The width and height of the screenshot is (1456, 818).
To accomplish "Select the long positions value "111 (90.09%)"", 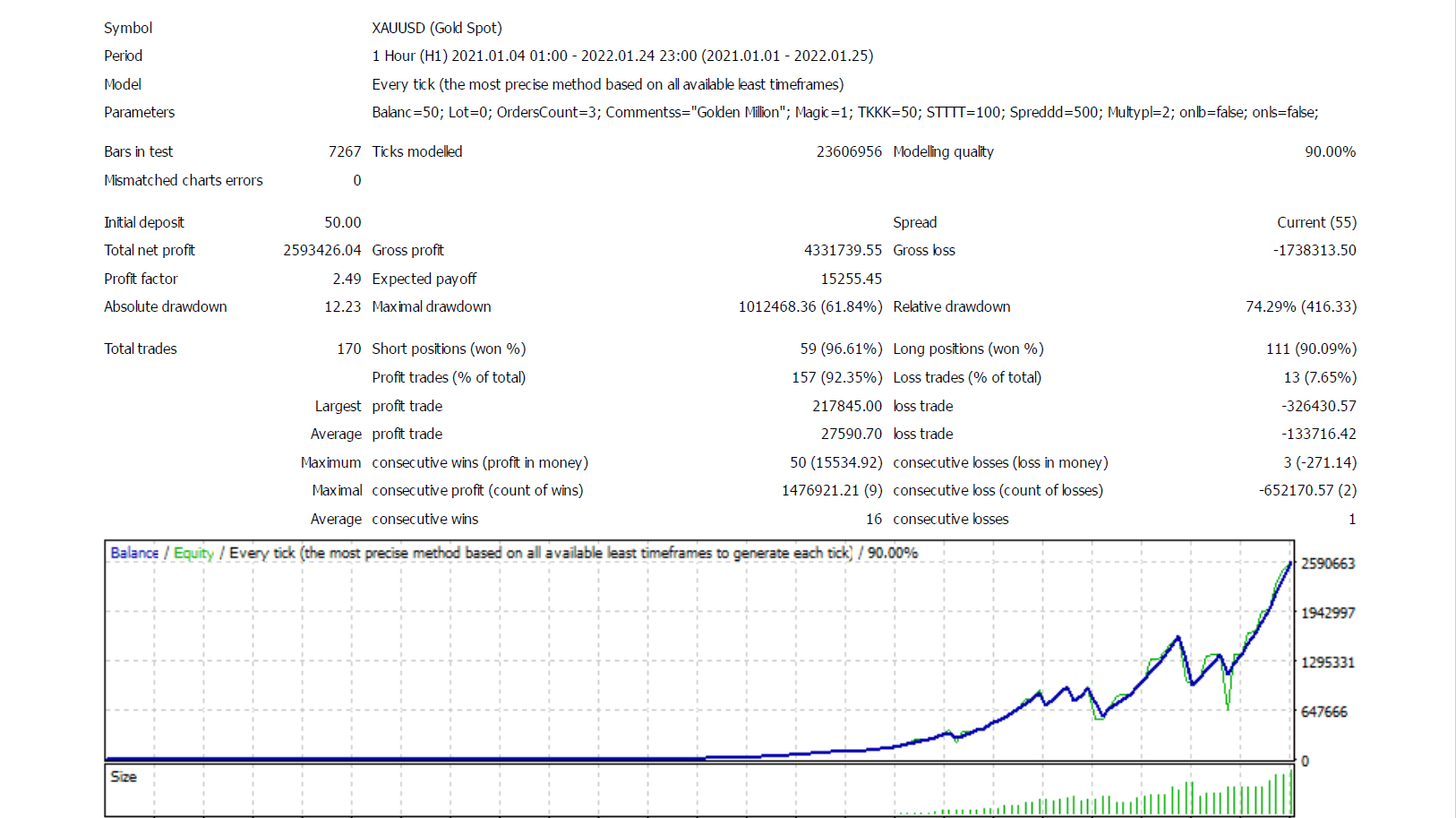I will (1311, 349).
